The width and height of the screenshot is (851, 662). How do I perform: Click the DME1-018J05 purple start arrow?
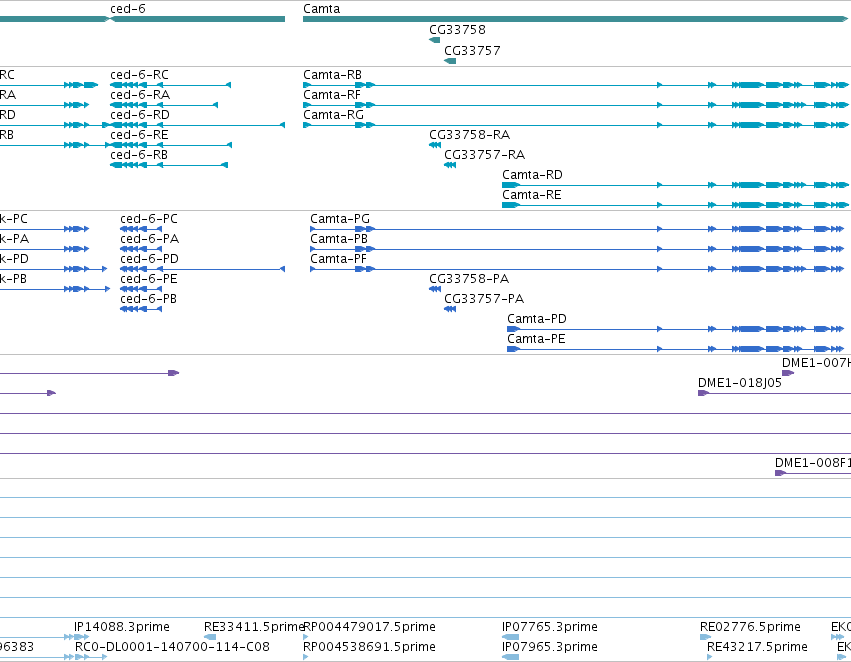pos(703,393)
